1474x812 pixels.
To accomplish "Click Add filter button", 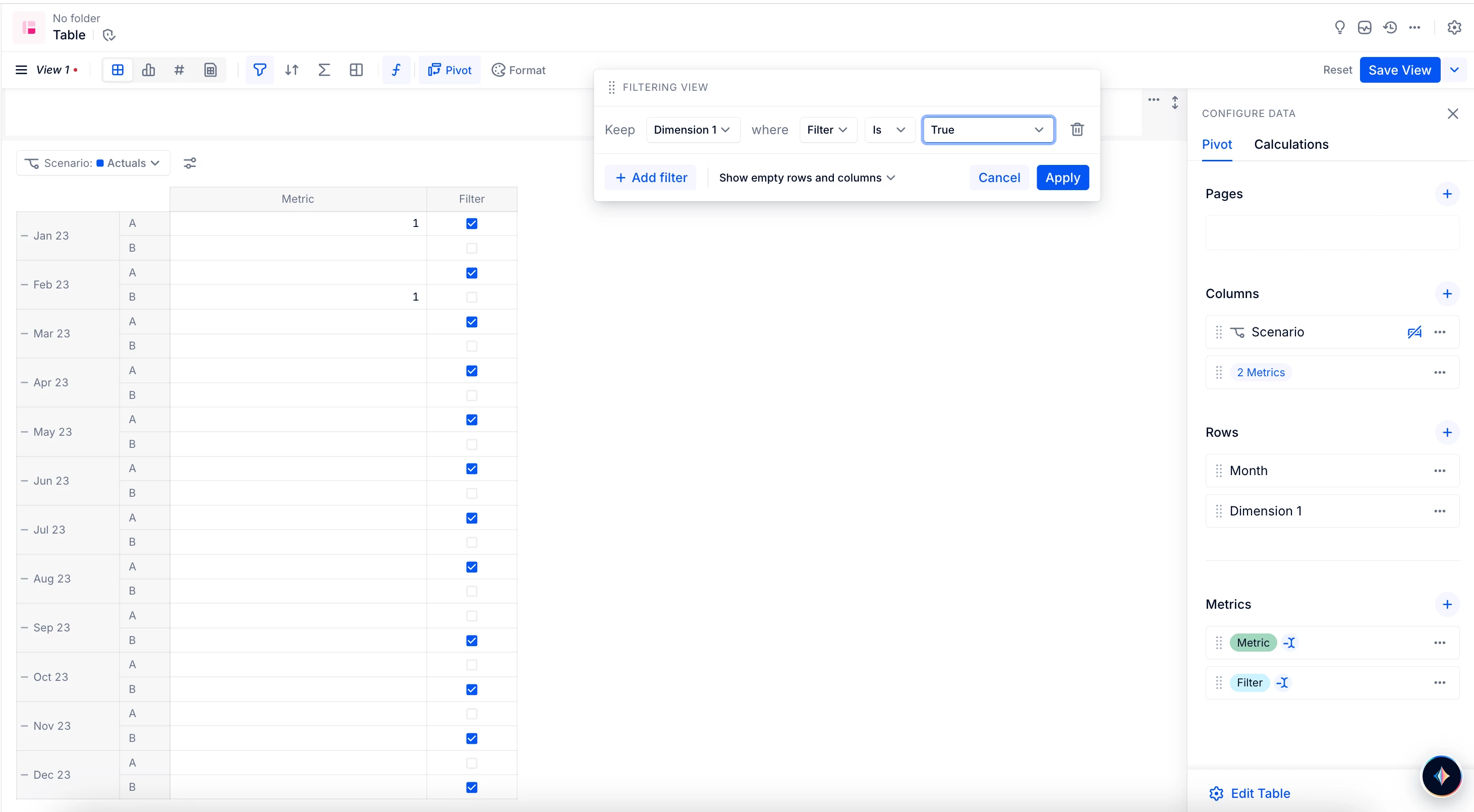I will pos(651,178).
